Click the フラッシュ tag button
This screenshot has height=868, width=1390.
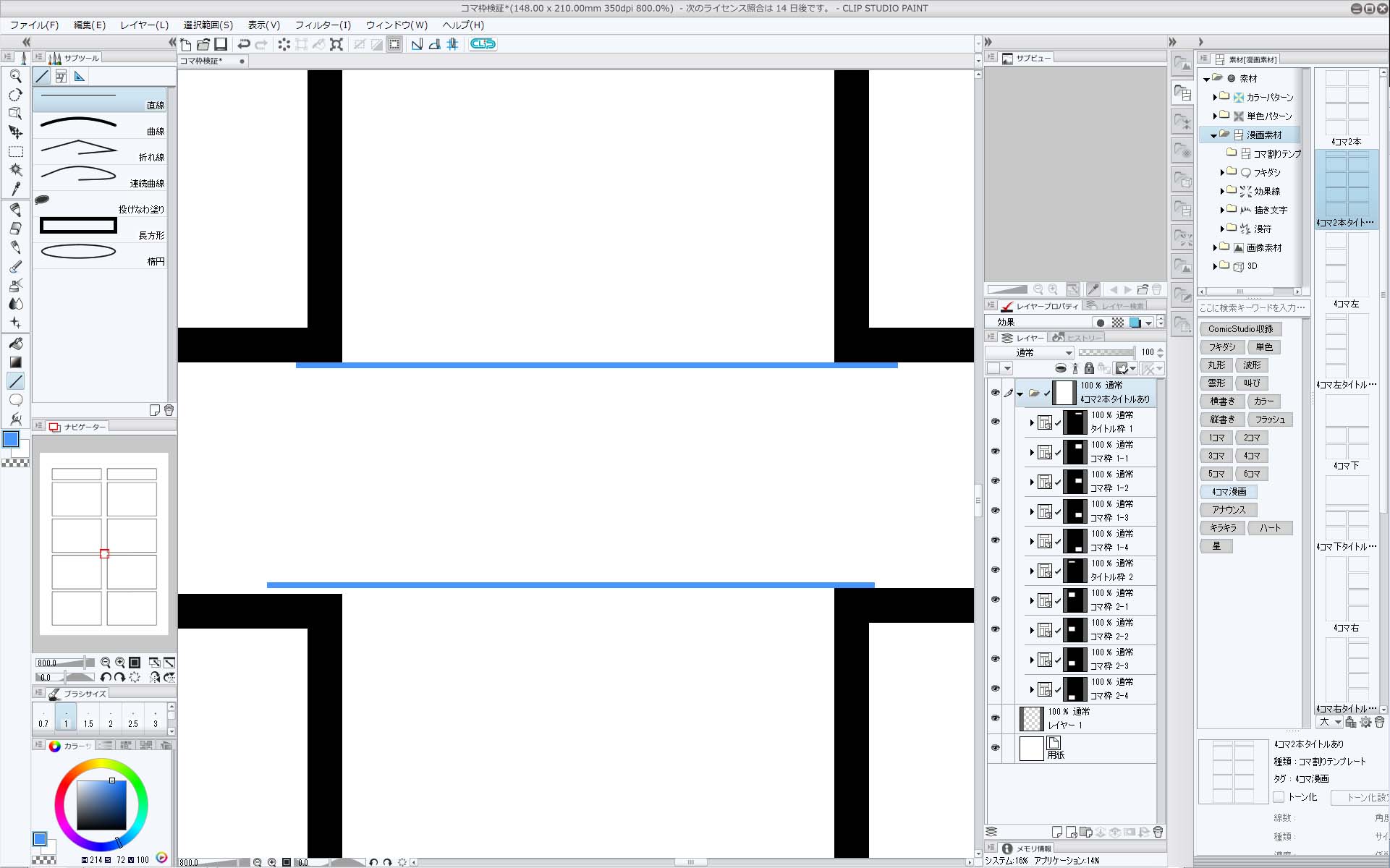click(x=1270, y=420)
